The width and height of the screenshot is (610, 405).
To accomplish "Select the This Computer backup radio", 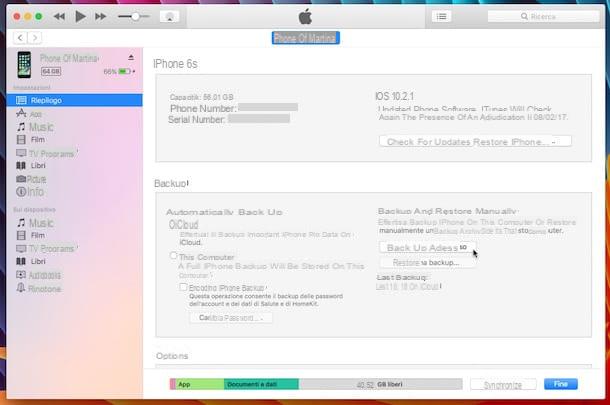I will [x=174, y=256].
